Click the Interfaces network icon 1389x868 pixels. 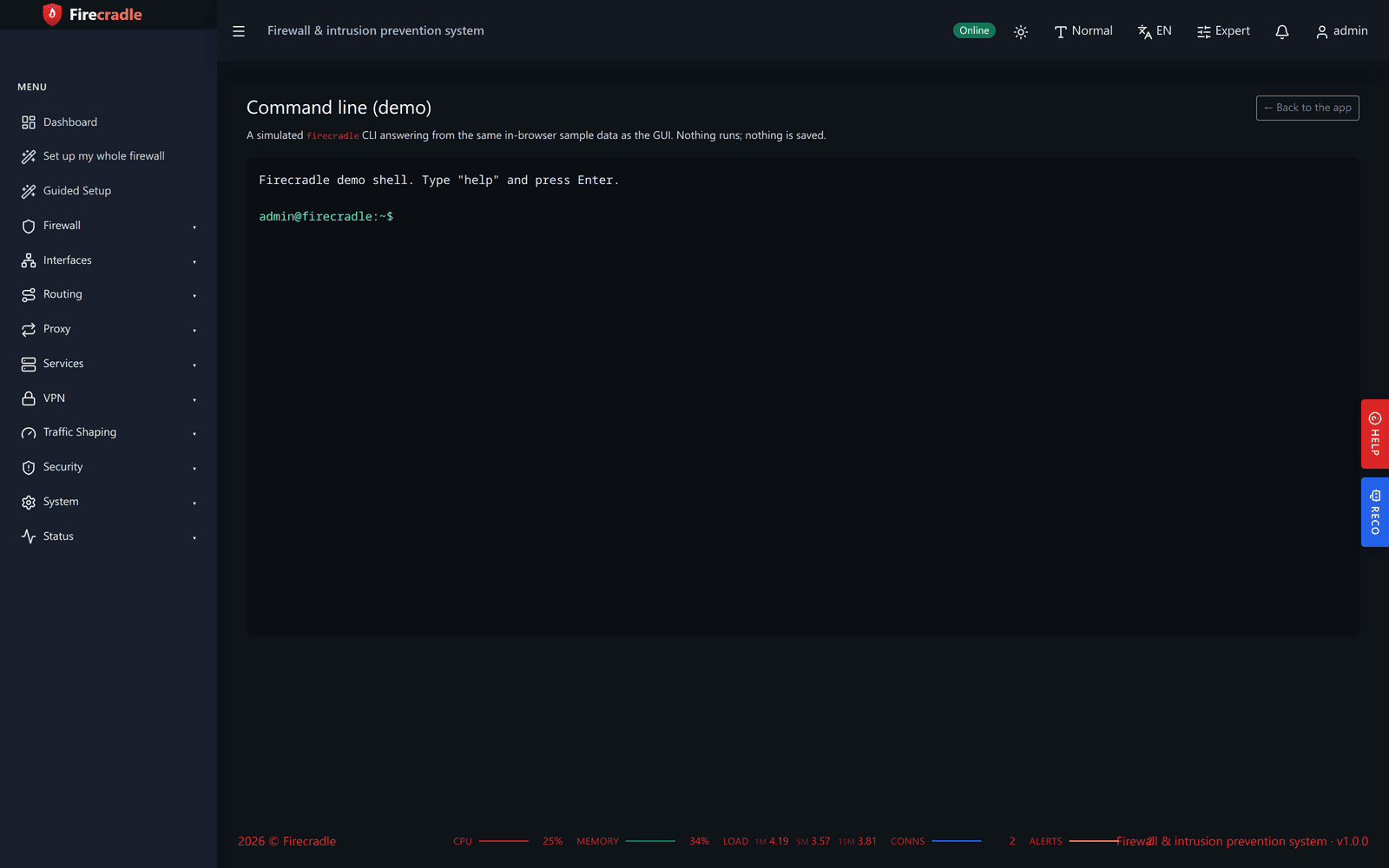coord(29,260)
